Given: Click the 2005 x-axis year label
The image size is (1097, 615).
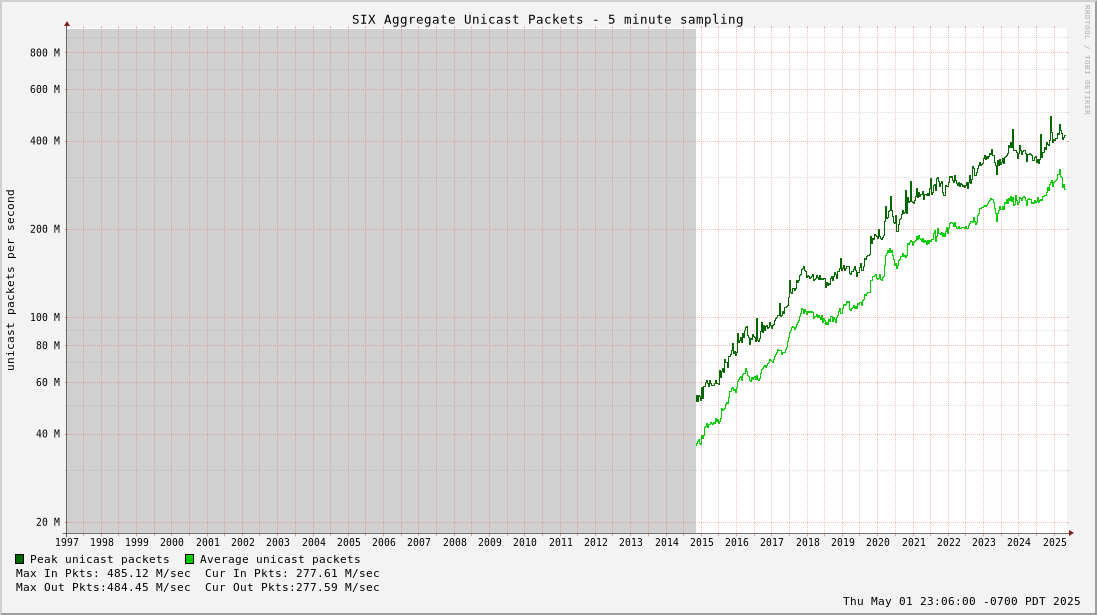Looking at the screenshot, I should click(x=348, y=542).
